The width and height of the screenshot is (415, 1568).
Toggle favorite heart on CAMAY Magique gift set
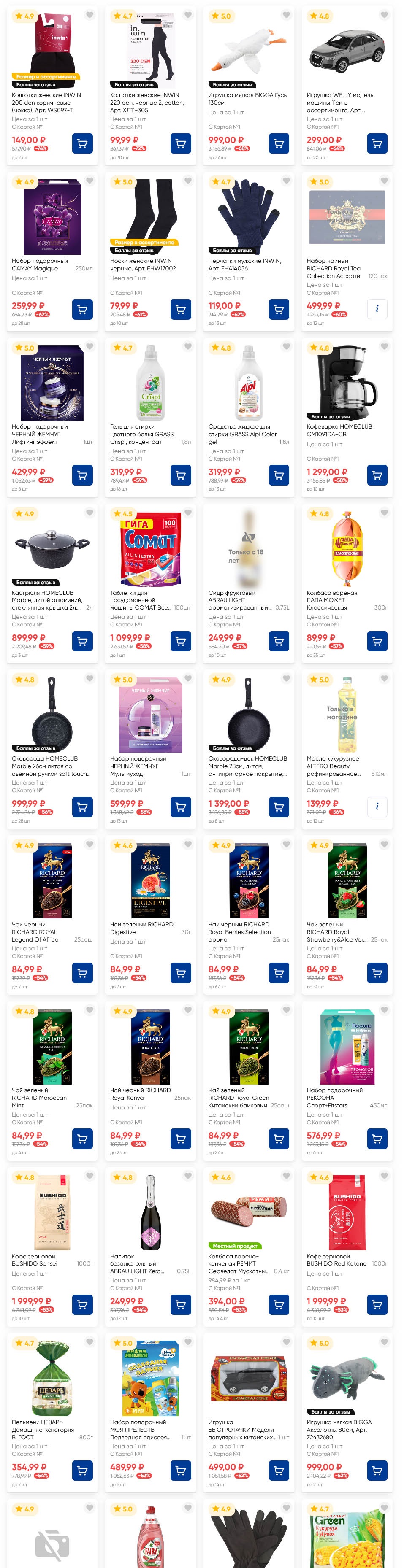point(90,181)
